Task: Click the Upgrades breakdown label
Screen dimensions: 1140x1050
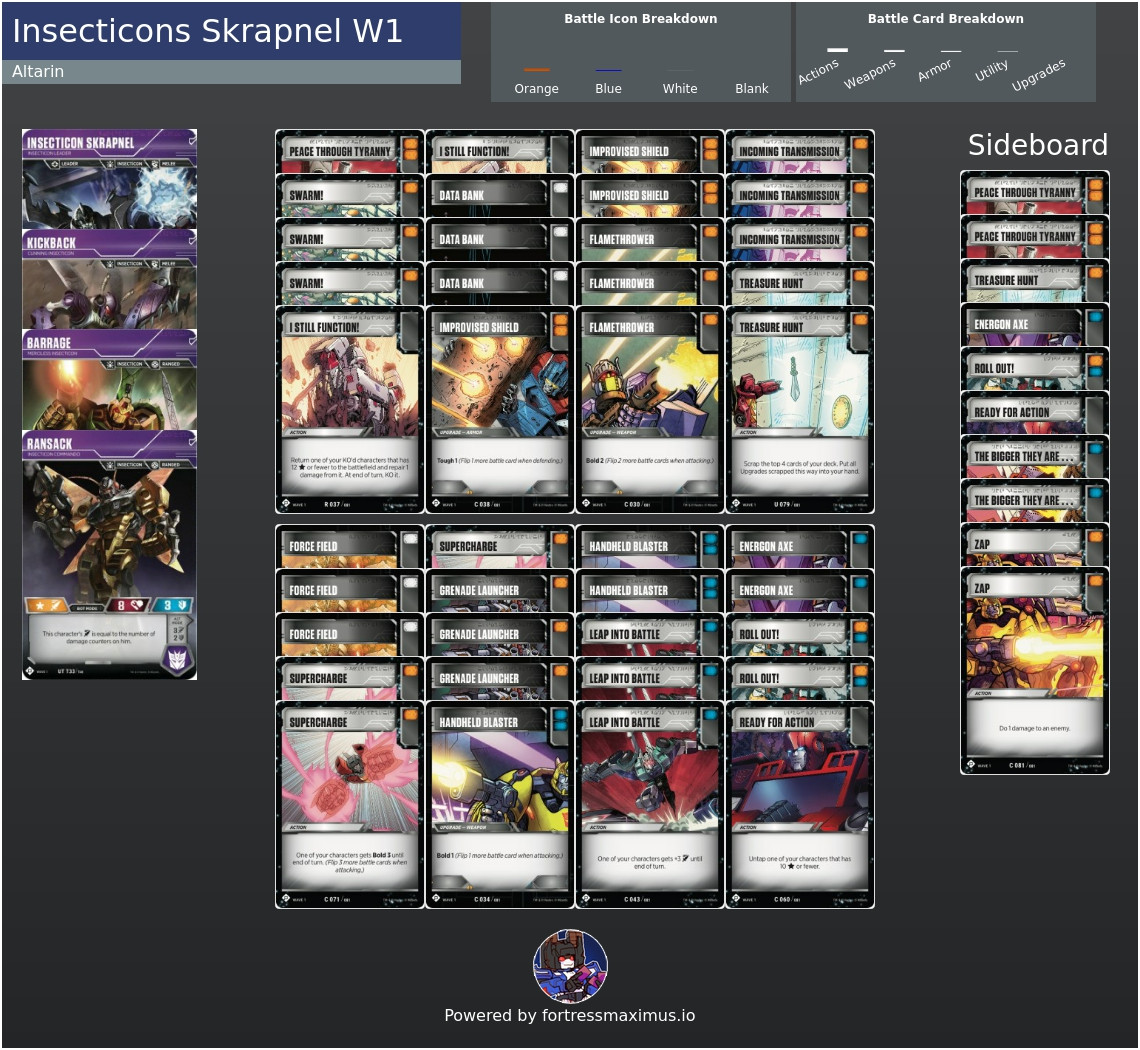Action: (1039, 75)
